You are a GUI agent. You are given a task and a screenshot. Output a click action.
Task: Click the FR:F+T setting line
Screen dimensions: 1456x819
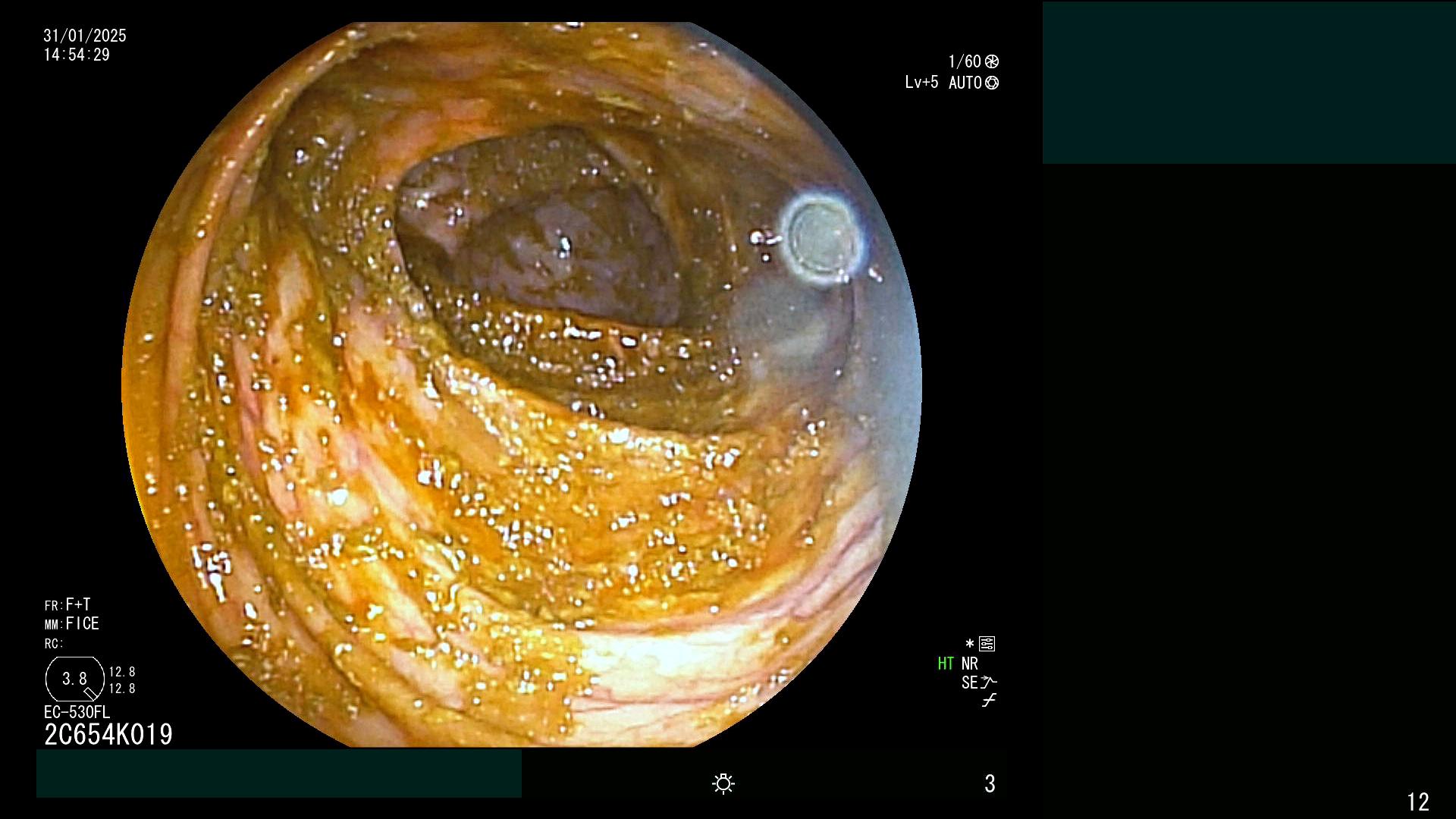(x=67, y=604)
